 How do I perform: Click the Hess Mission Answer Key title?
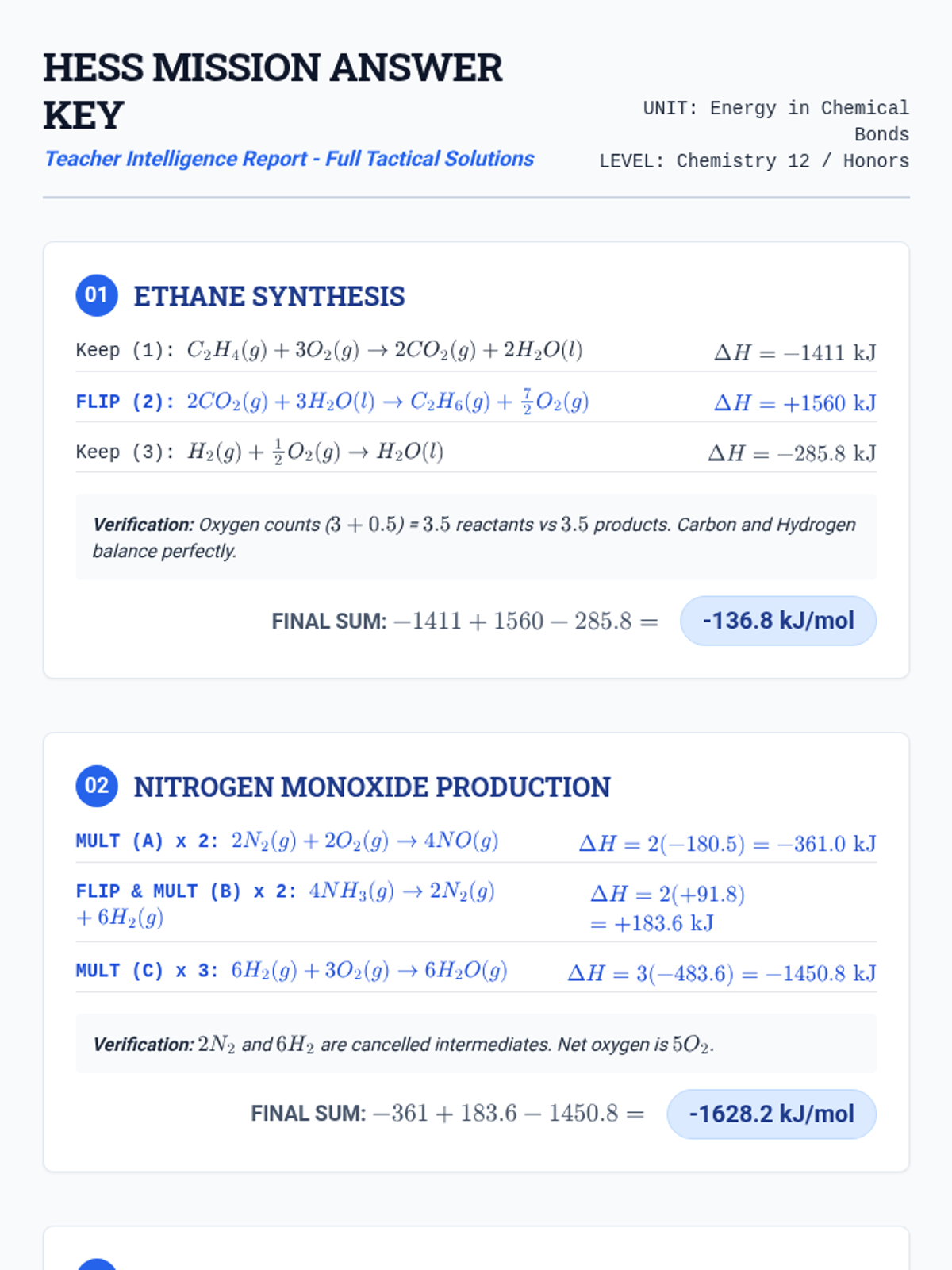click(272, 90)
